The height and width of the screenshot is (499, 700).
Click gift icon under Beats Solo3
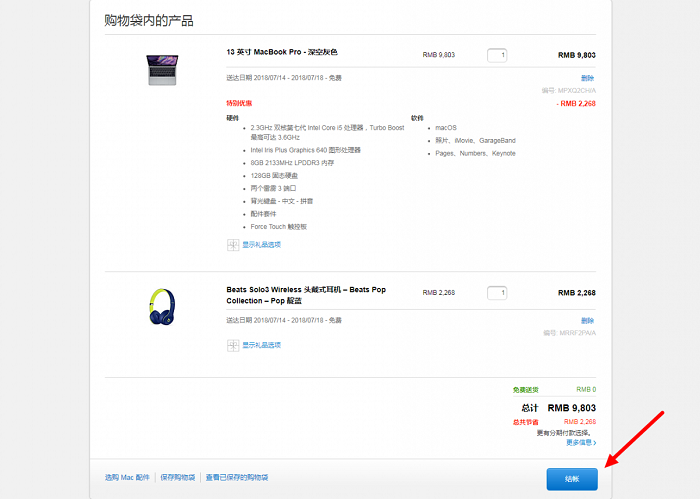click(233, 345)
